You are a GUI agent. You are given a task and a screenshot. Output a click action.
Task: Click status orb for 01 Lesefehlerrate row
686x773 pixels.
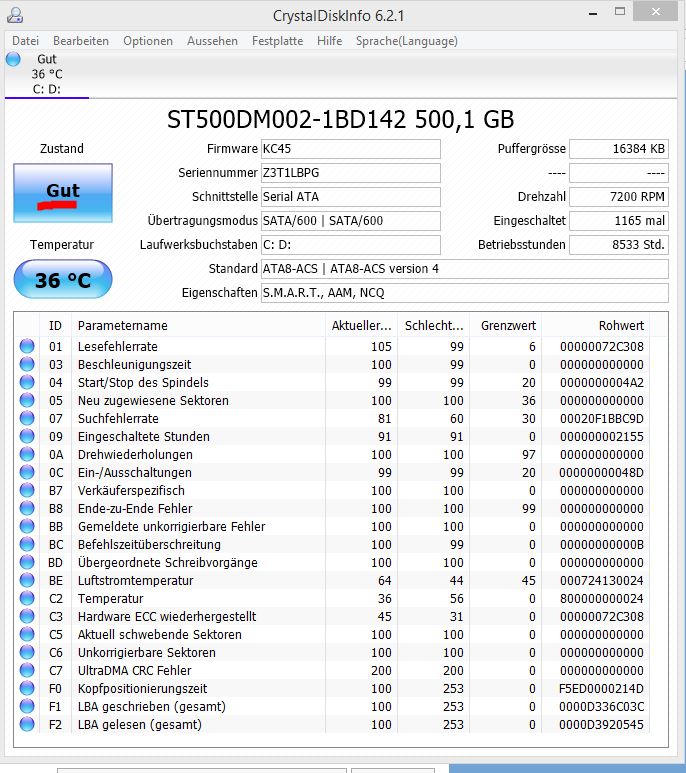[x=27, y=346]
